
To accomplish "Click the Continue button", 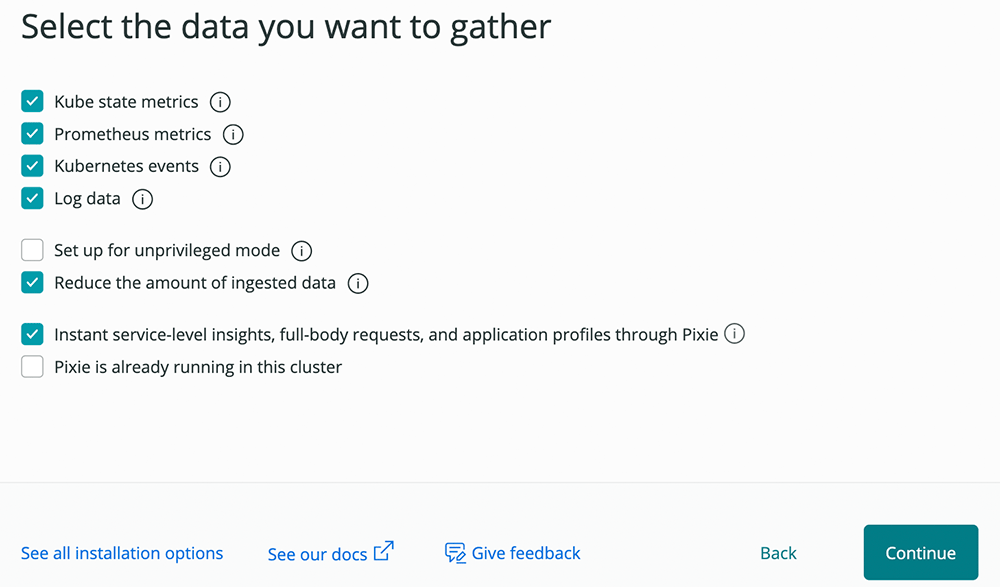I will tap(921, 553).
